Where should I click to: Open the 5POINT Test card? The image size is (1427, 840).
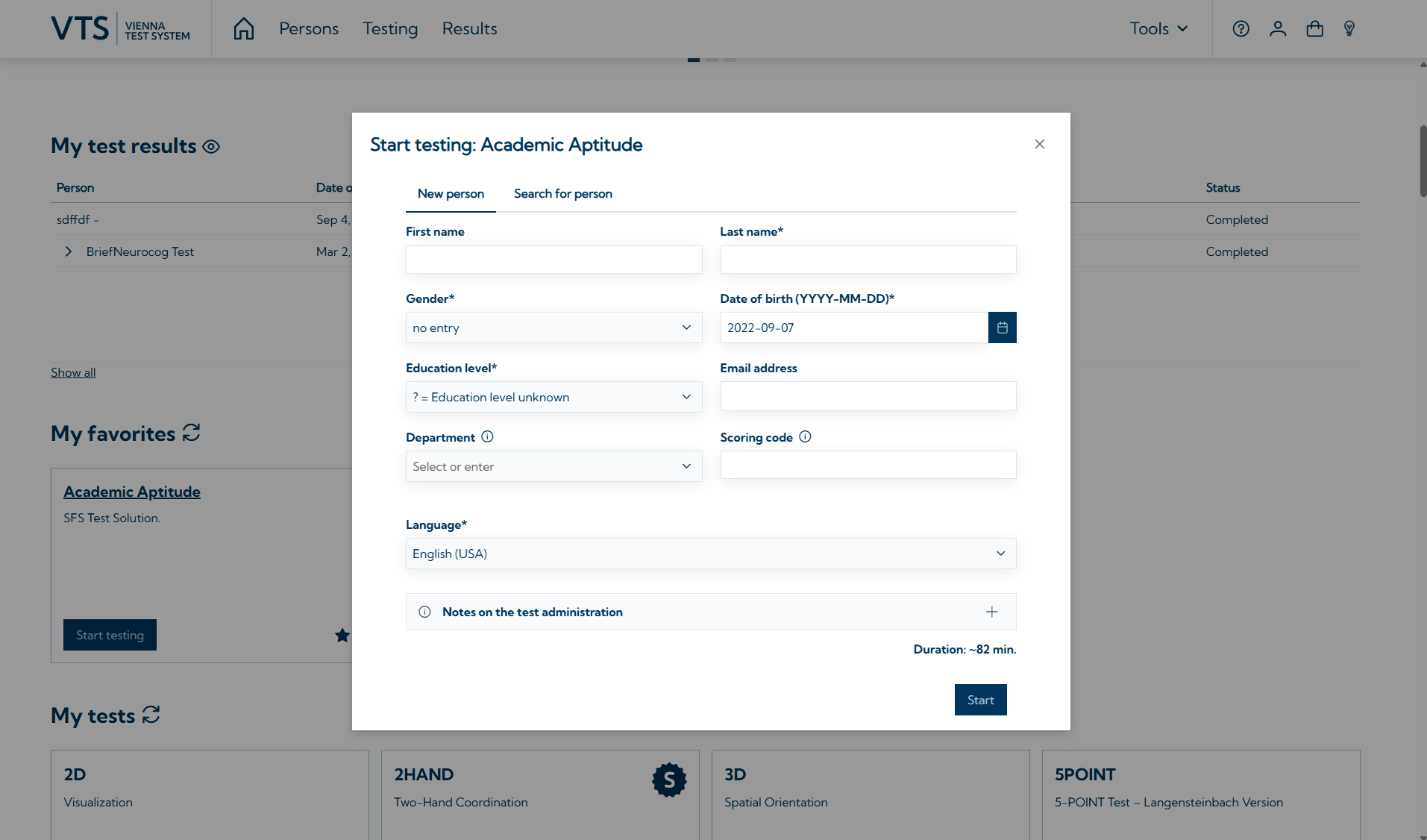coord(1201,794)
